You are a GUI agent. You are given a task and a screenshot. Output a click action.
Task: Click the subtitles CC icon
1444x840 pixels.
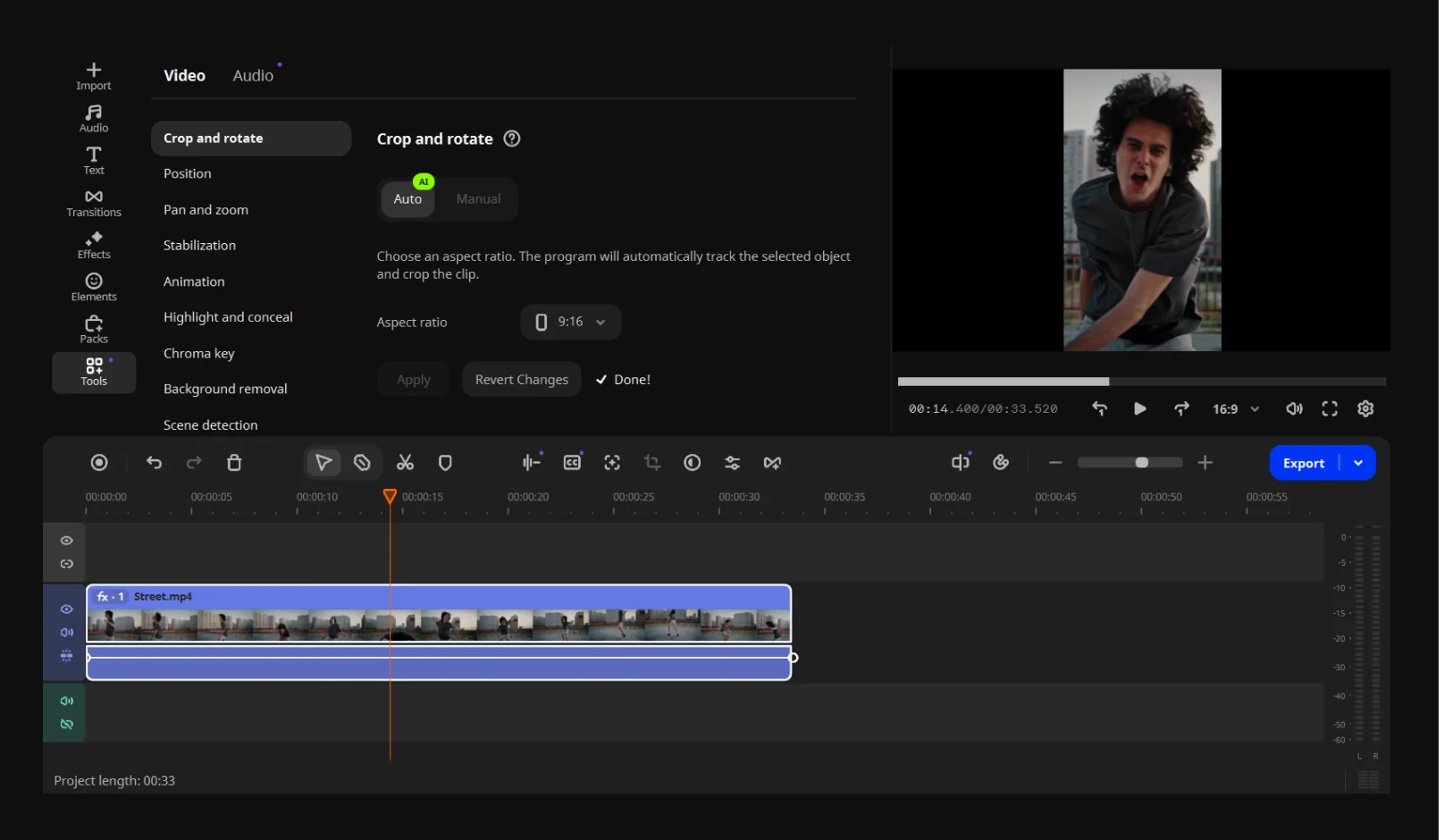[572, 463]
